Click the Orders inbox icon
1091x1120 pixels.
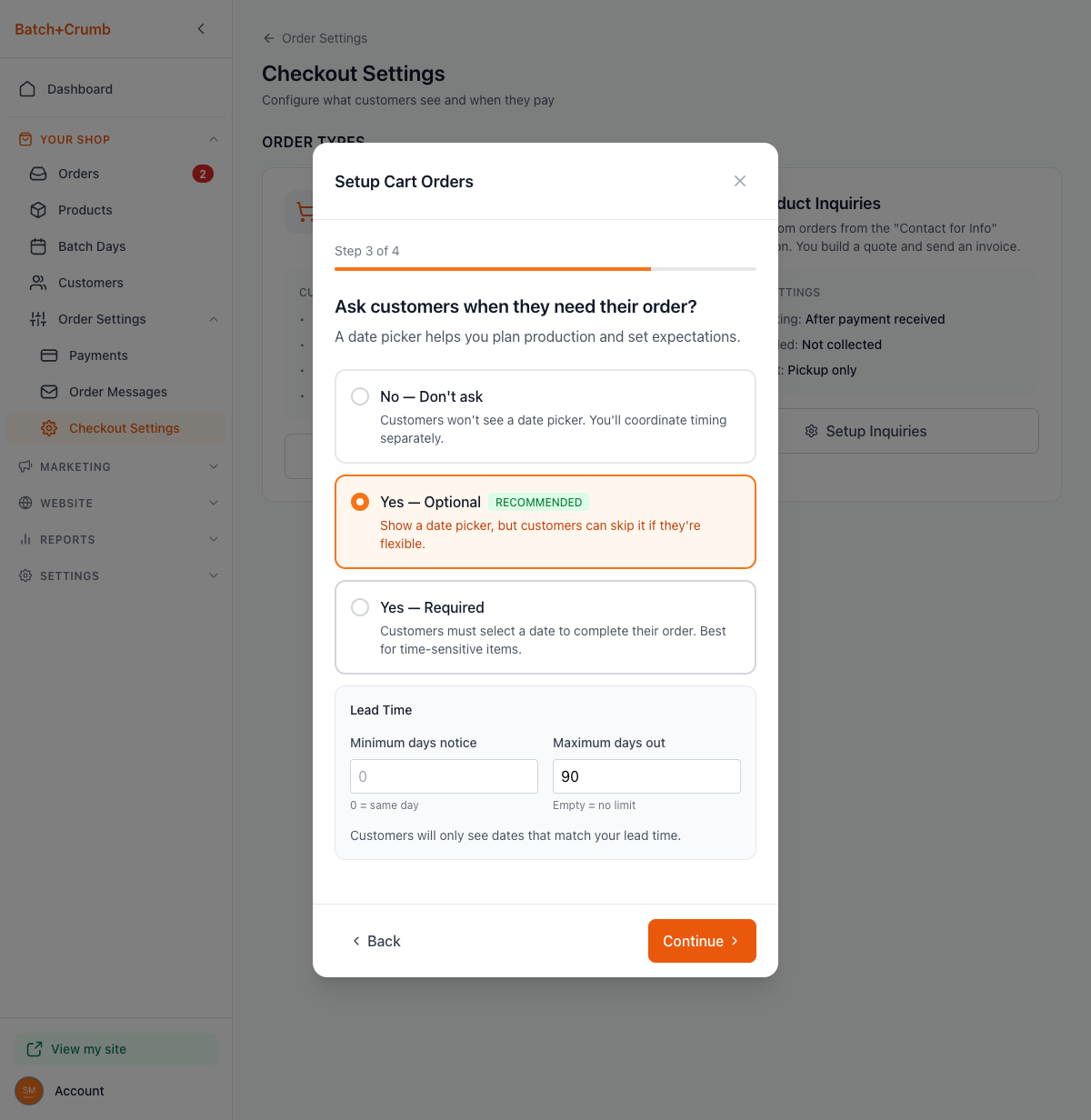click(x=38, y=174)
